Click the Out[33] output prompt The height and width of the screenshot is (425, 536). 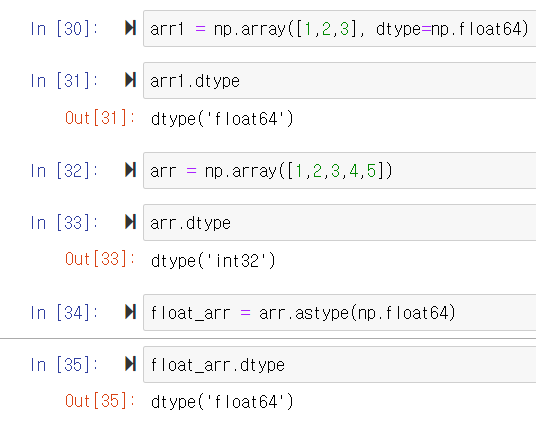coord(100,259)
